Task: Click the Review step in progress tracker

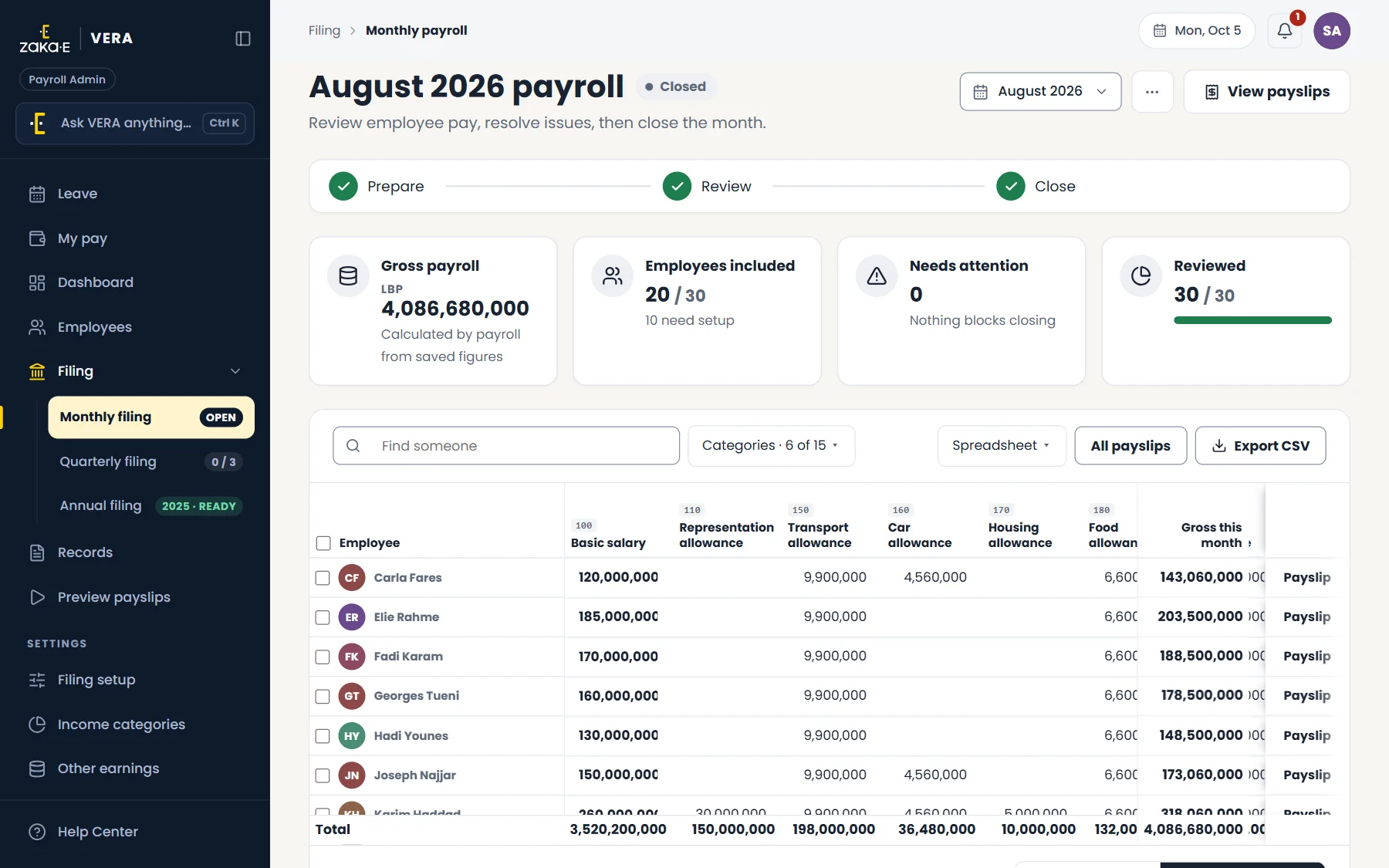Action: pyautogui.click(x=707, y=187)
